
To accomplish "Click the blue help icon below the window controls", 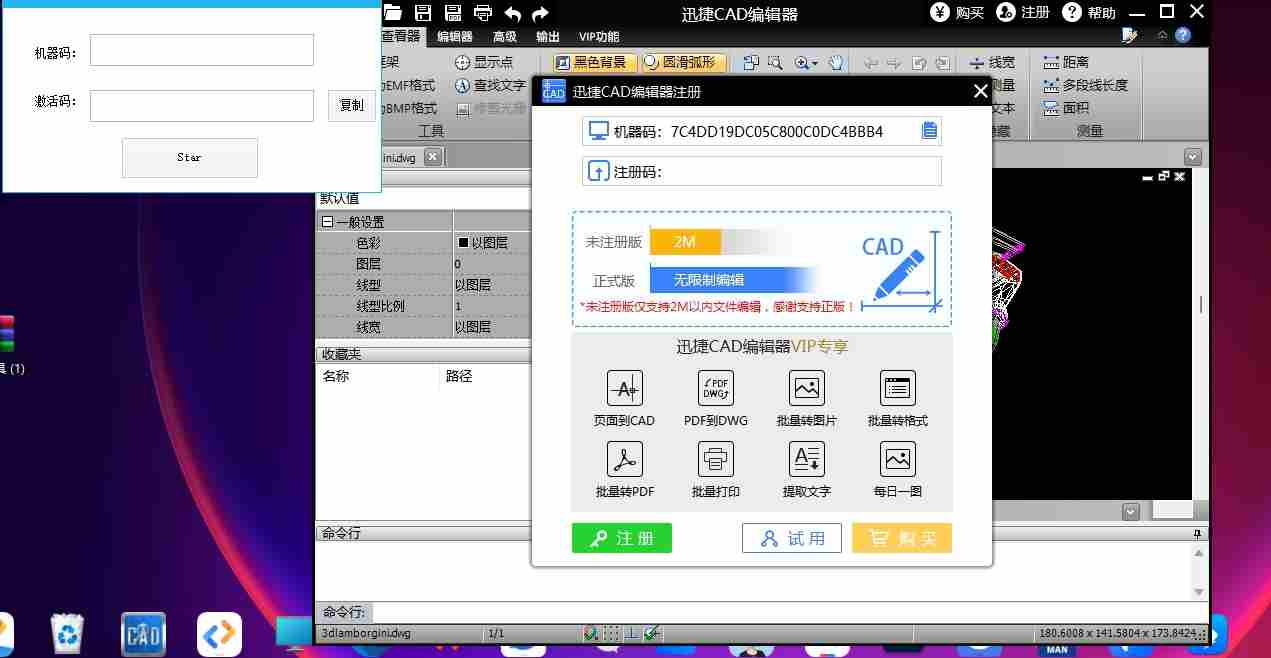I will (x=1183, y=35).
